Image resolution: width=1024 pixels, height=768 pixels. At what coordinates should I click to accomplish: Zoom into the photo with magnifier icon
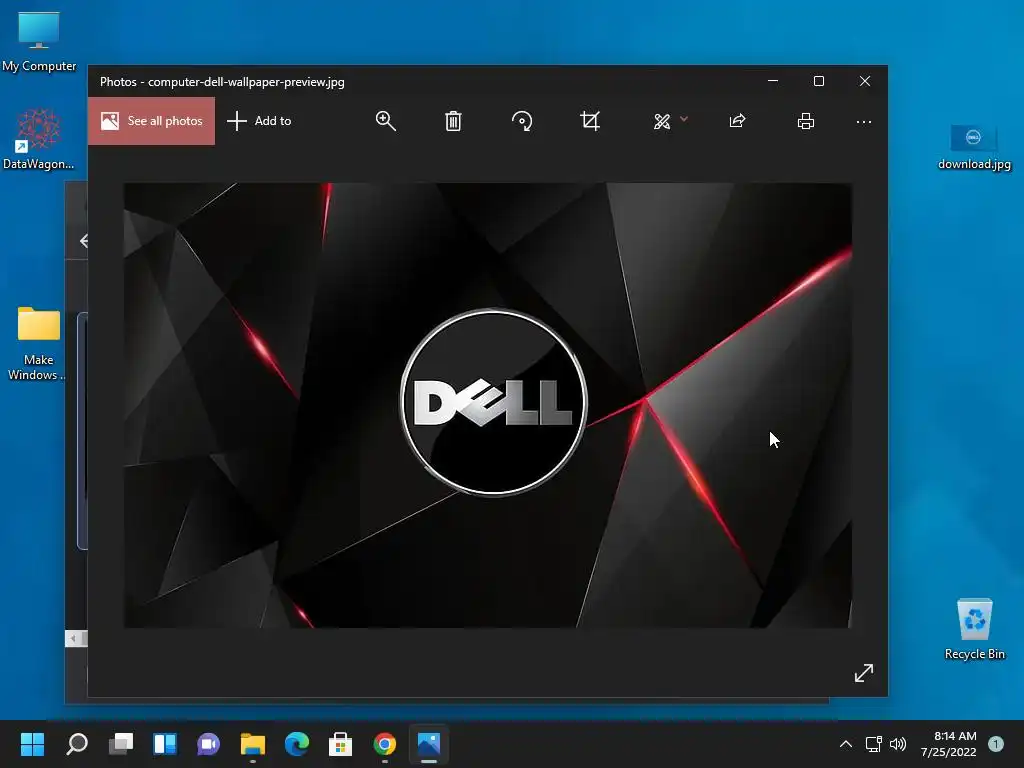pos(385,121)
